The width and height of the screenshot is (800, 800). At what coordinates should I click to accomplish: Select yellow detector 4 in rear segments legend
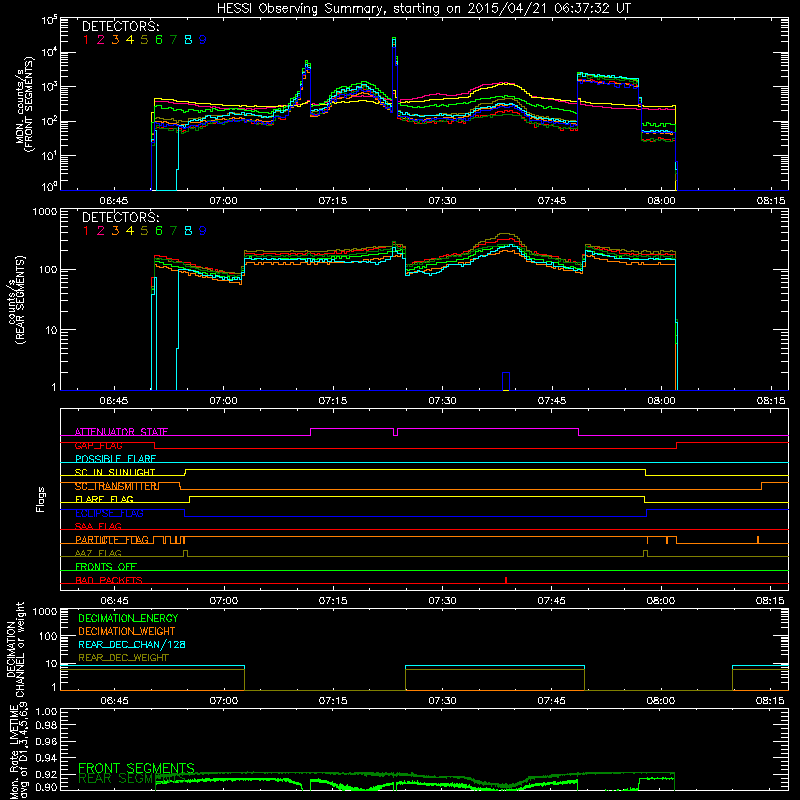pos(130,231)
